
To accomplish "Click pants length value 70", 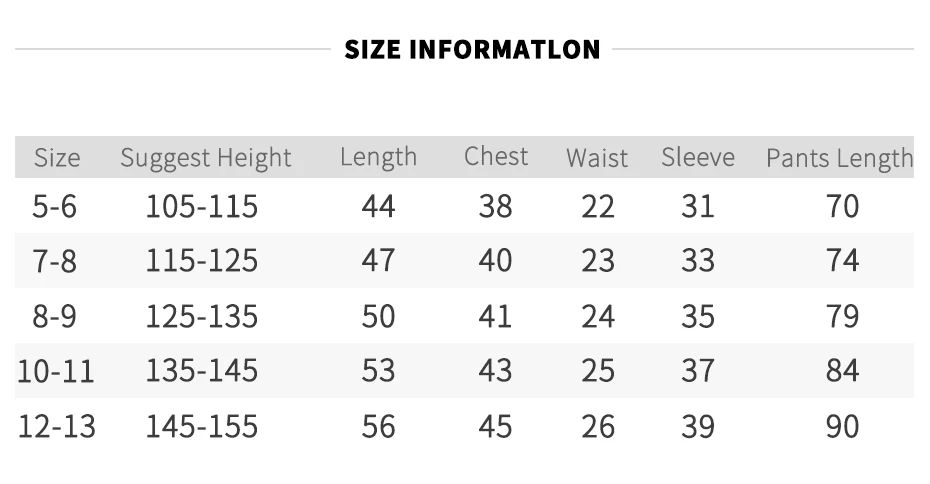I will pyautogui.click(x=842, y=206).
